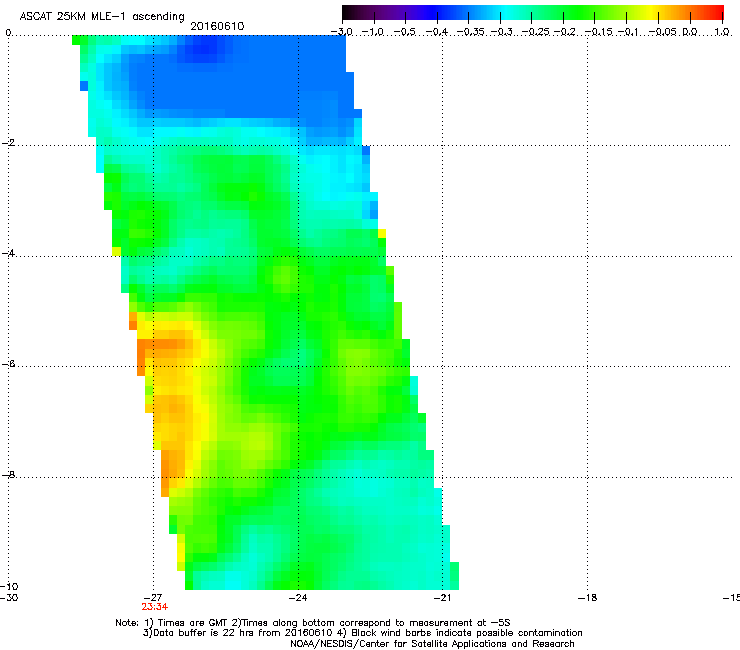Select the -21 longitude axis label
This screenshot has width=740, height=650.
point(442,598)
